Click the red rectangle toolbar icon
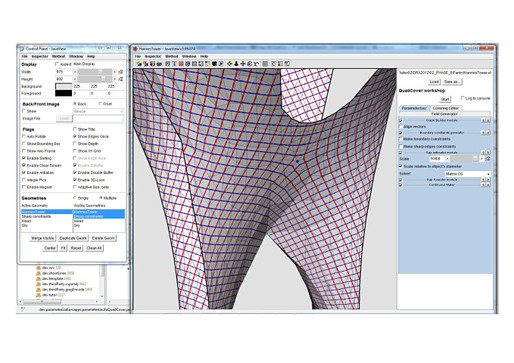514x363 pixels. coord(181,63)
